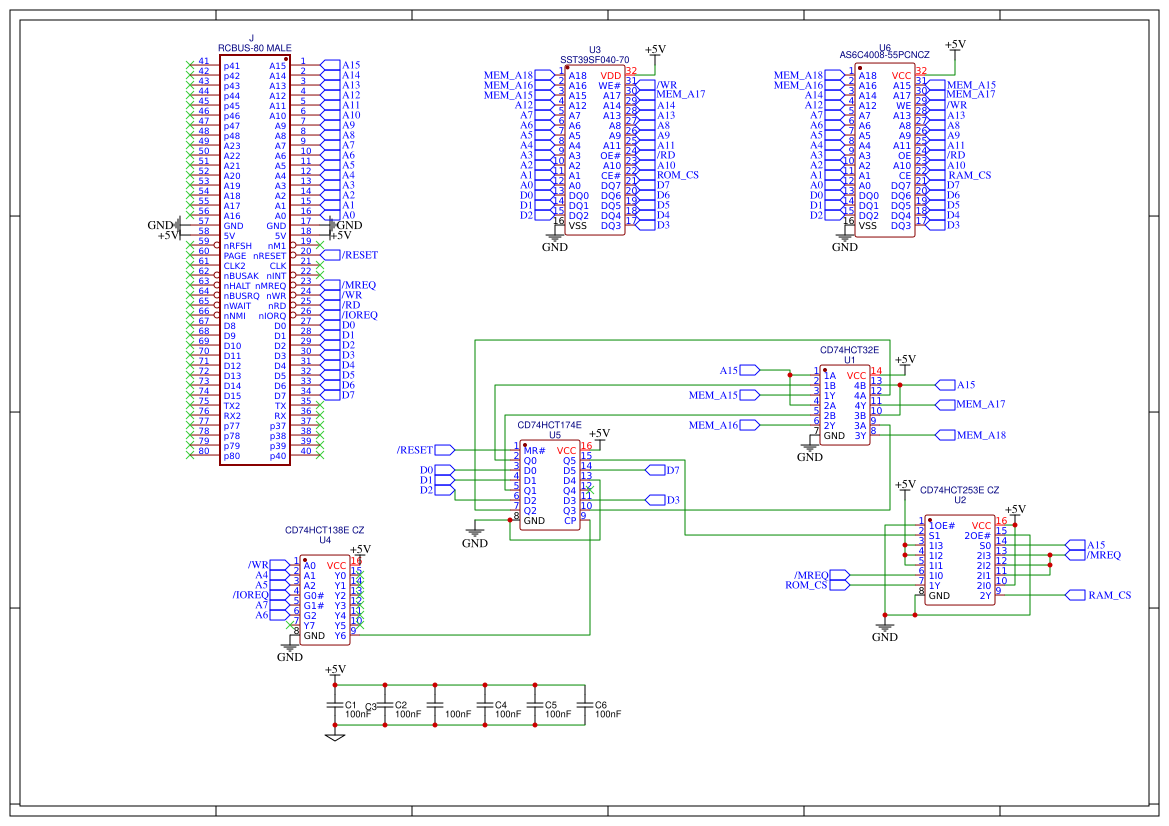Click the GND symbol below U5
1169x826 pixels.
point(475,536)
